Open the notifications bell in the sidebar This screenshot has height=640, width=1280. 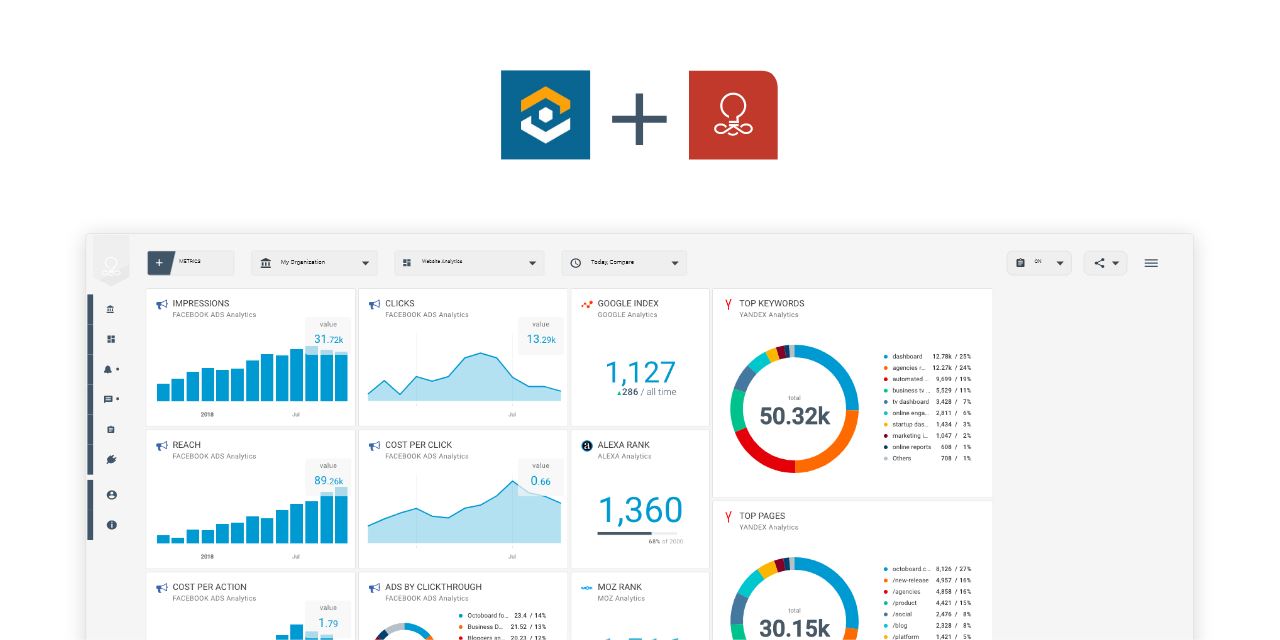click(109, 369)
